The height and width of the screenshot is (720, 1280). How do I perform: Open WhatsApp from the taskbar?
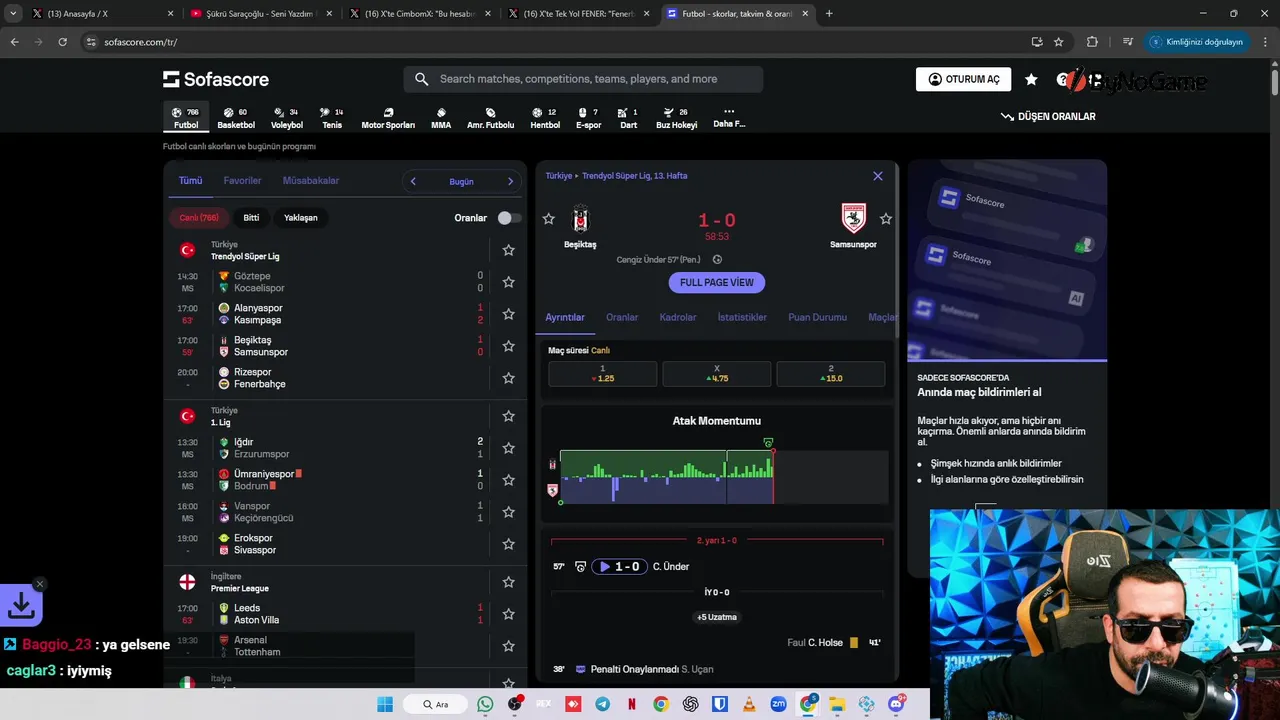click(485, 704)
